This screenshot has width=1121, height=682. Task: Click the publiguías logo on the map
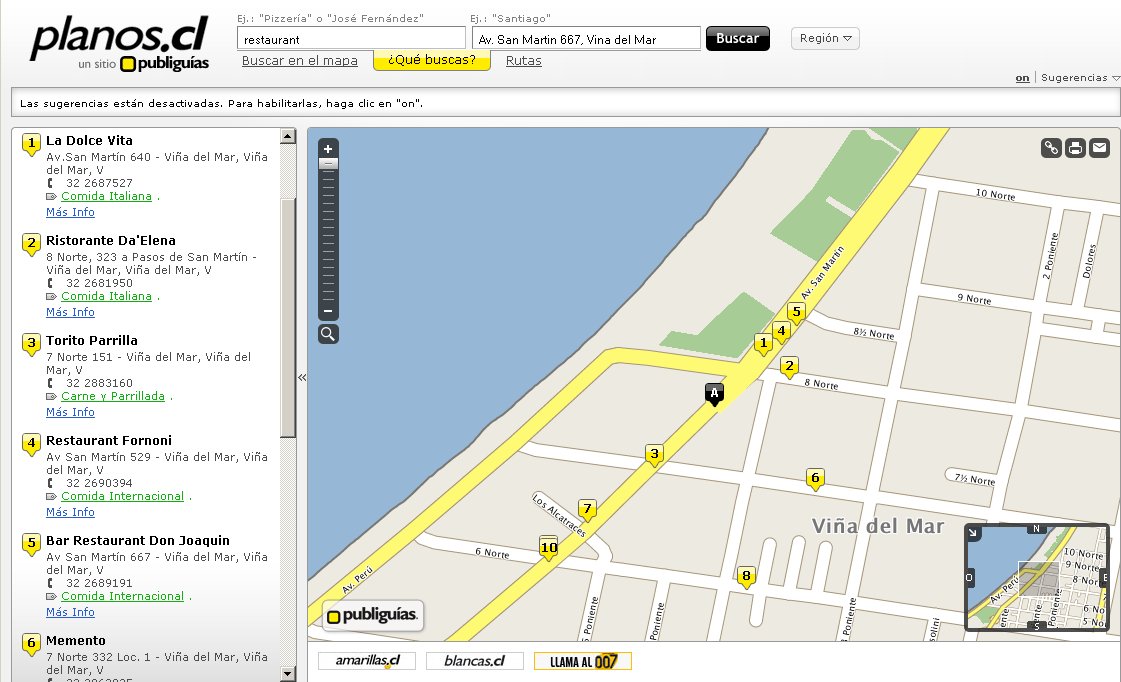[372, 616]
